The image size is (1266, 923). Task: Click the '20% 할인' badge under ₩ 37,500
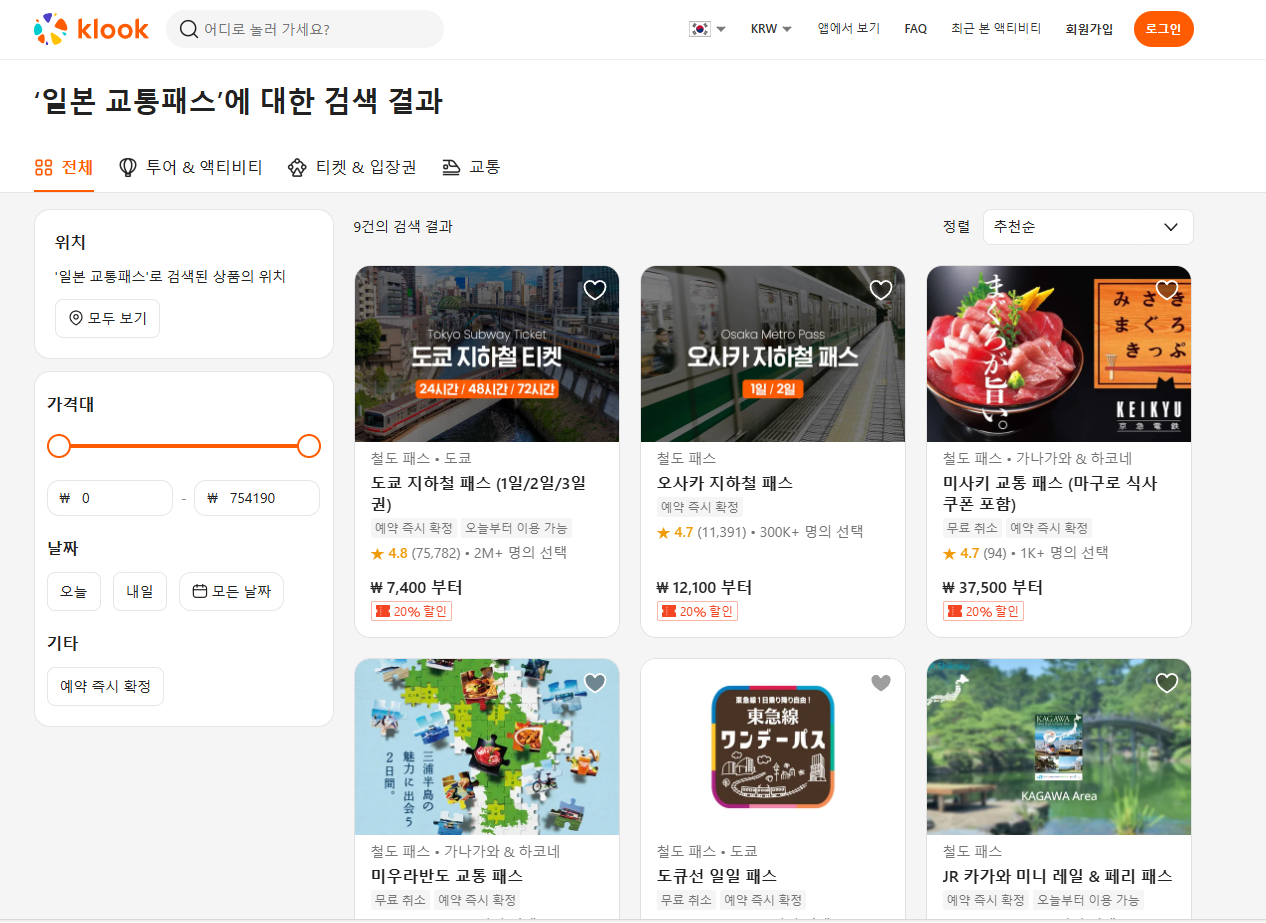(983, 611)
